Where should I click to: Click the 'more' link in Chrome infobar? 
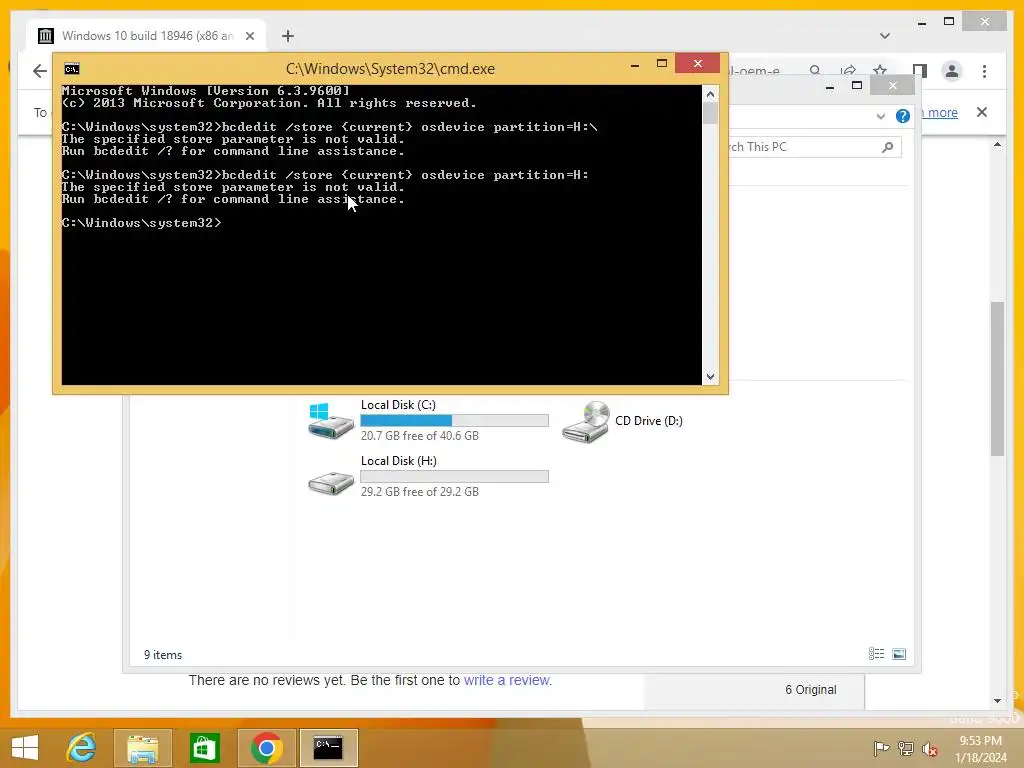[x=942, y=112]
